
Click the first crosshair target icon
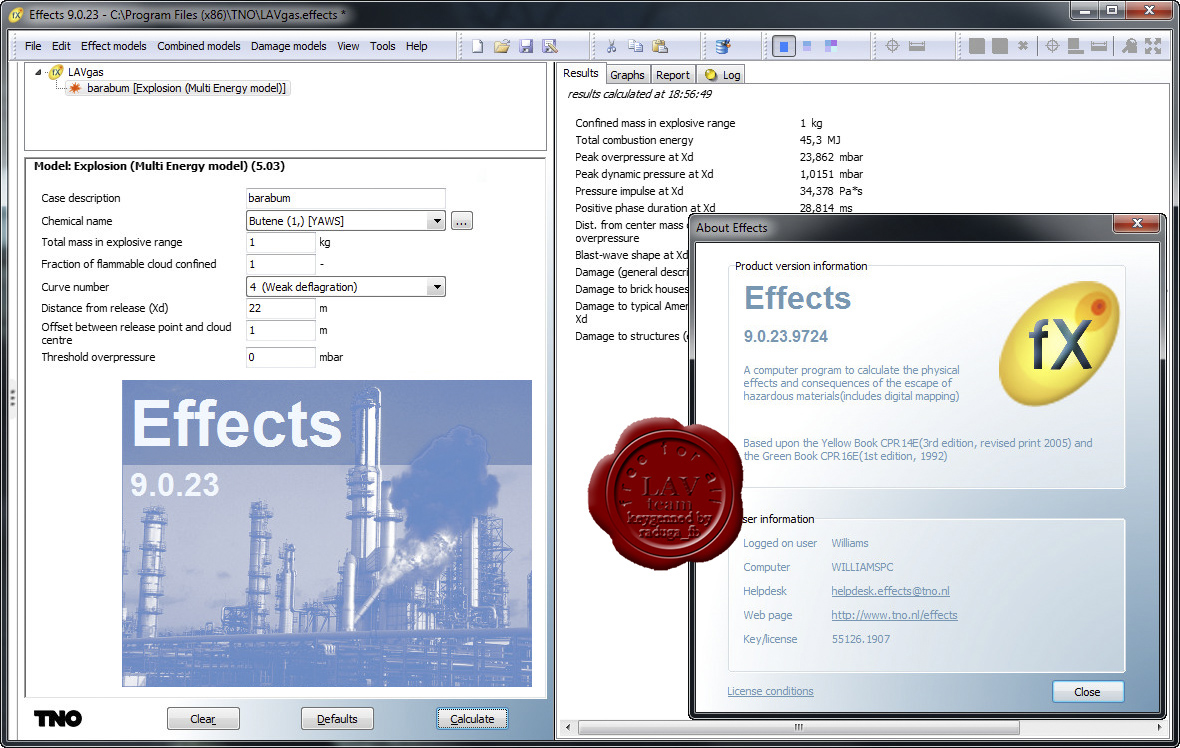click(892, 47)
